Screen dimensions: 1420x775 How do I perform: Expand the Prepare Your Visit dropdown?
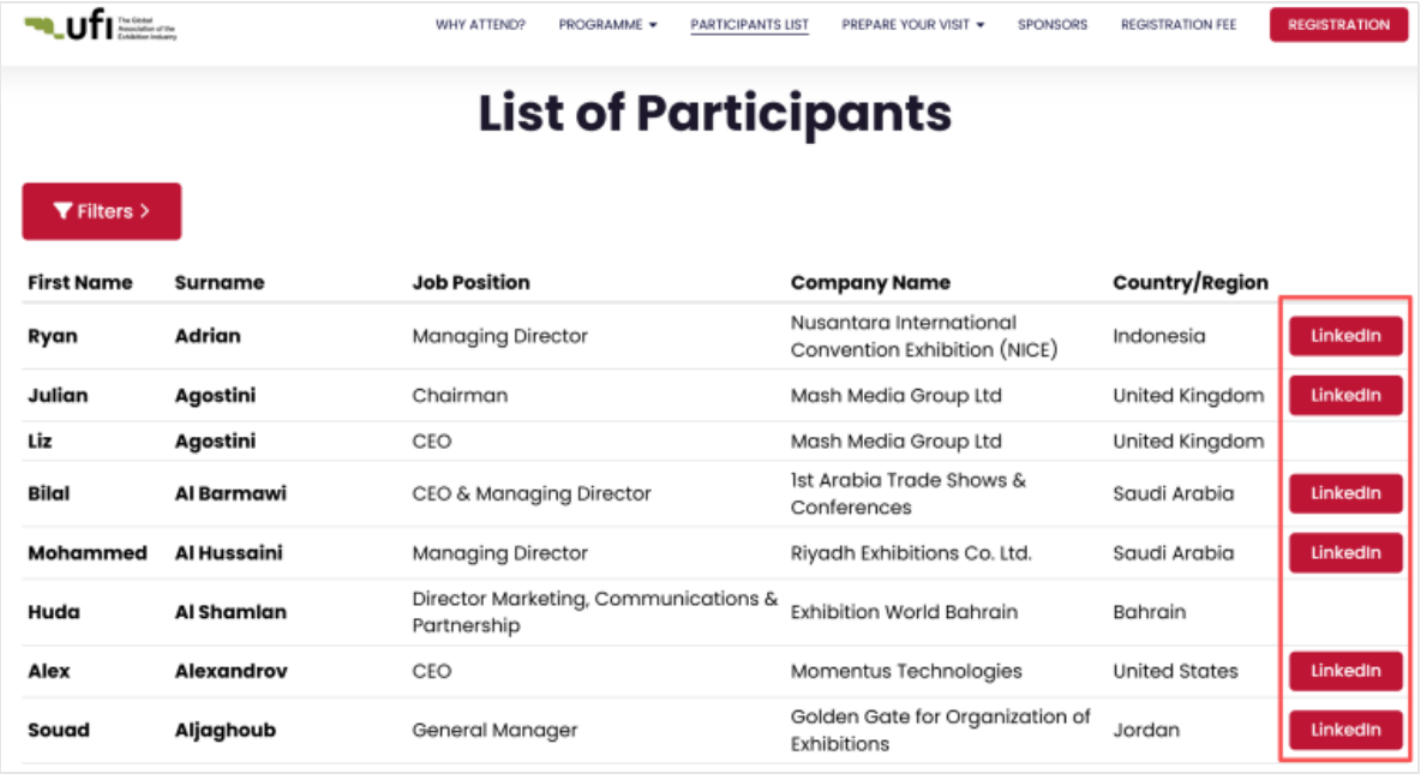(912, 25)
